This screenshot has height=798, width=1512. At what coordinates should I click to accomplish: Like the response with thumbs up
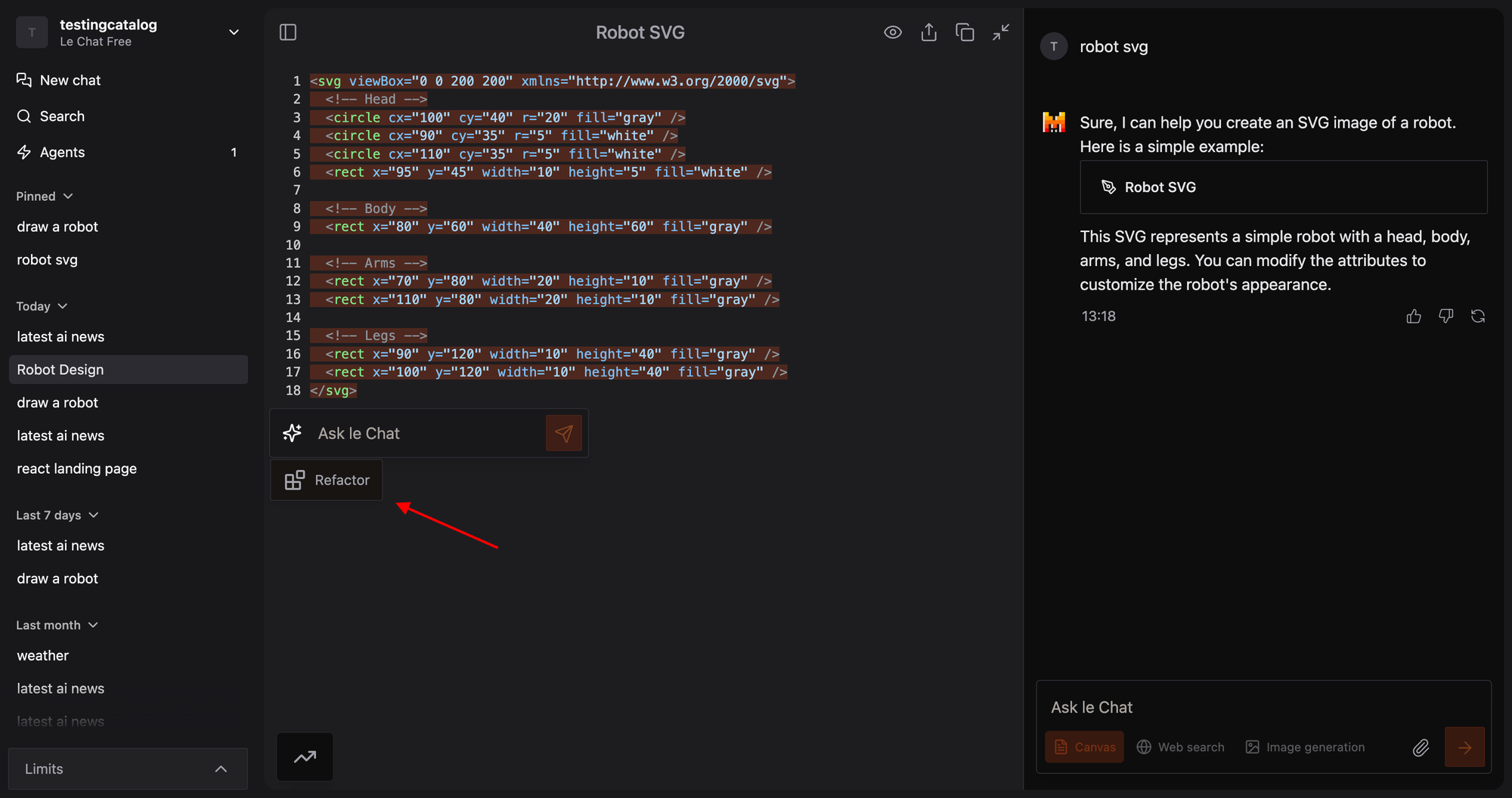1414,317
